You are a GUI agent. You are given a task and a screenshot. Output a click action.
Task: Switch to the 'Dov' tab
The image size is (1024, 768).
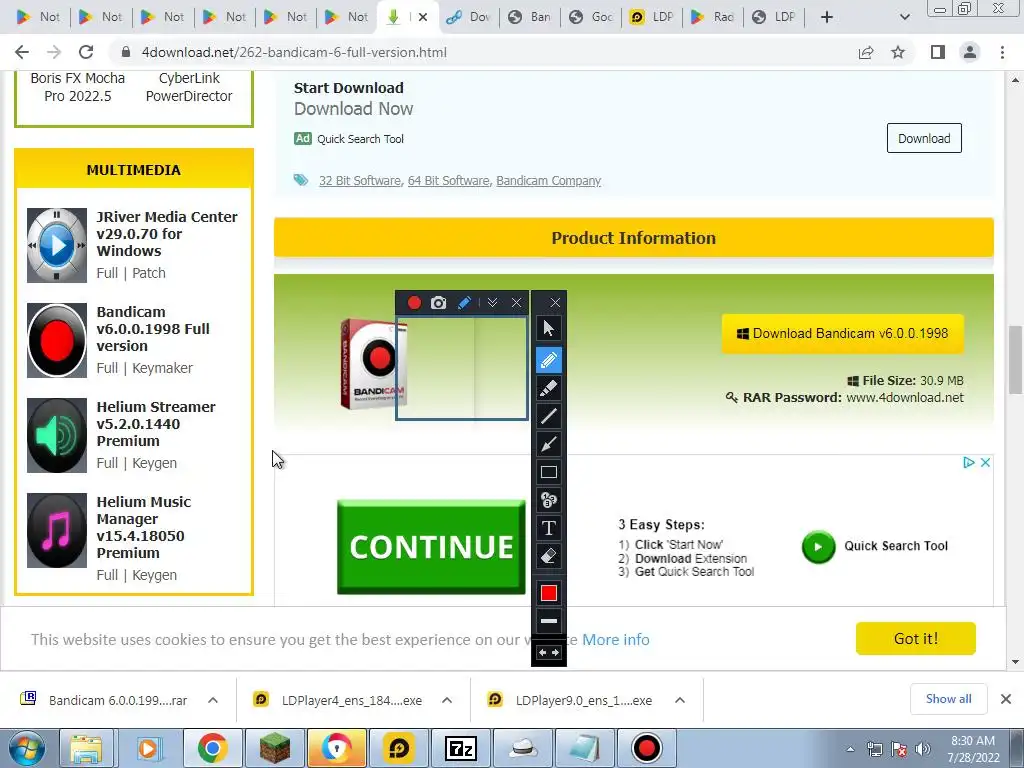coord(469,17)
